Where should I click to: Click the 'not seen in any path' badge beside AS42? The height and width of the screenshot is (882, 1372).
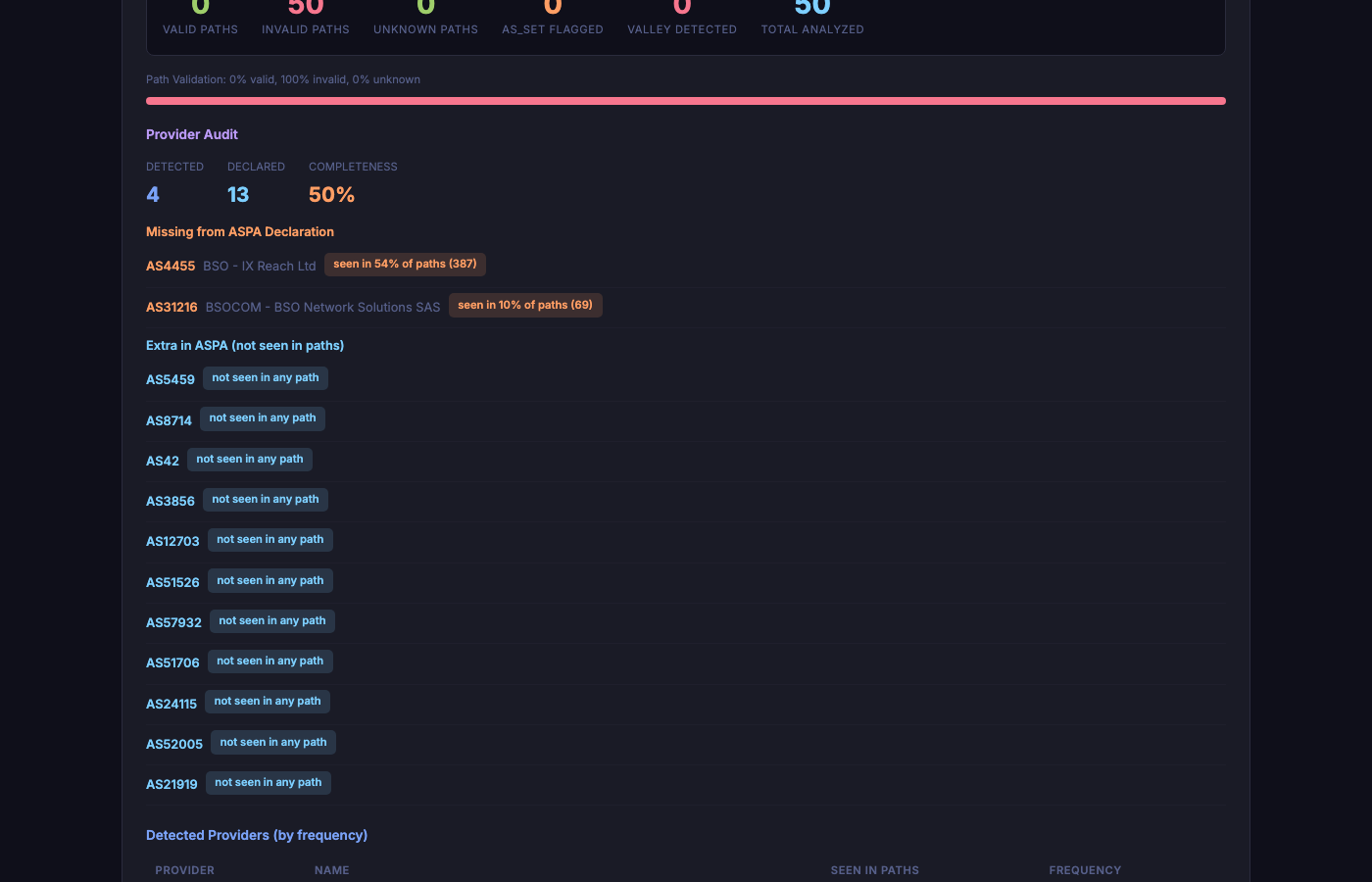pyautogui.click(x=250, y=460)
